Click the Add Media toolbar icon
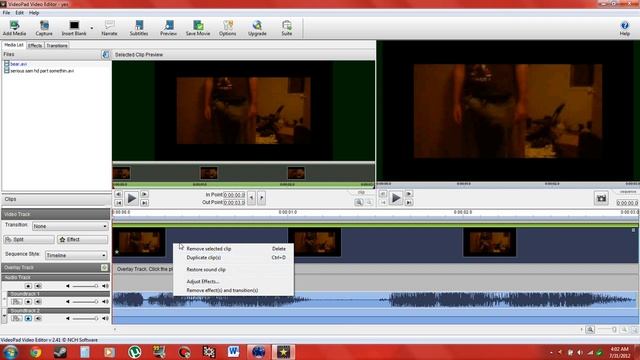The width and height of the screenshot is (640, 360). (14, 28)
